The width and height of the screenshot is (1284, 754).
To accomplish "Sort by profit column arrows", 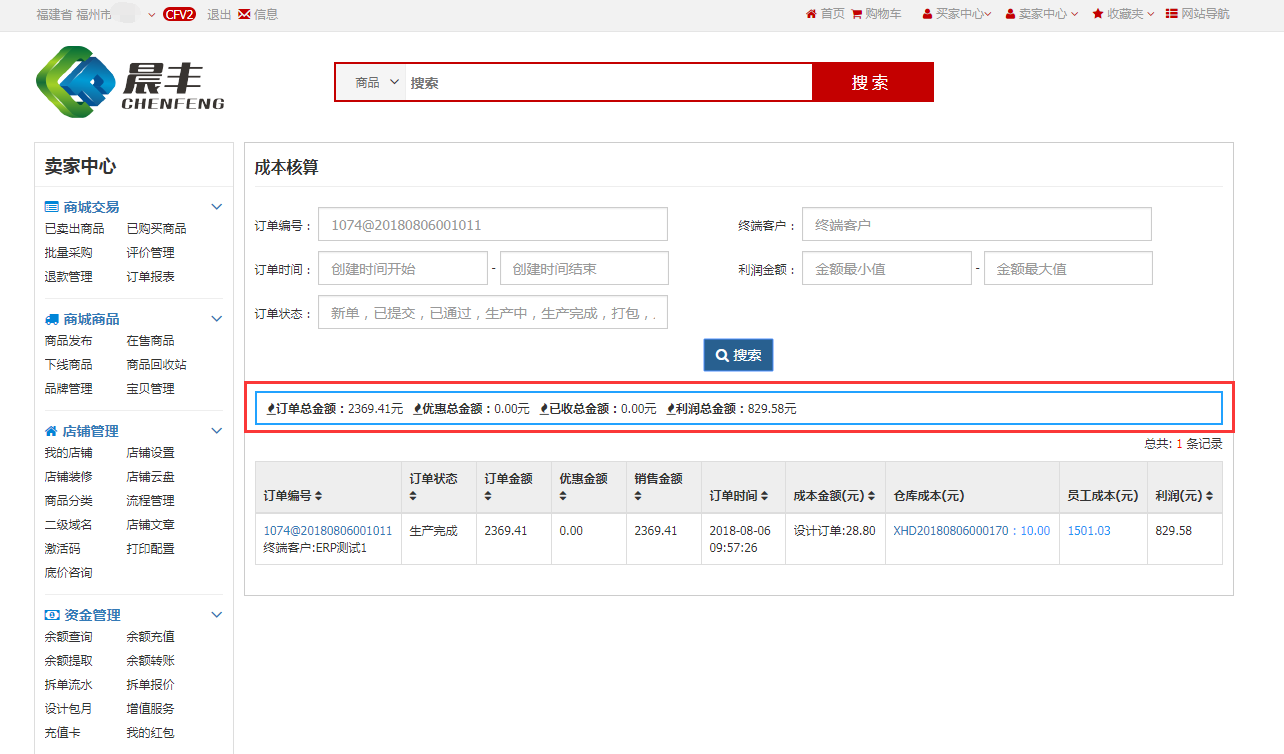I will click(1209, 496).
